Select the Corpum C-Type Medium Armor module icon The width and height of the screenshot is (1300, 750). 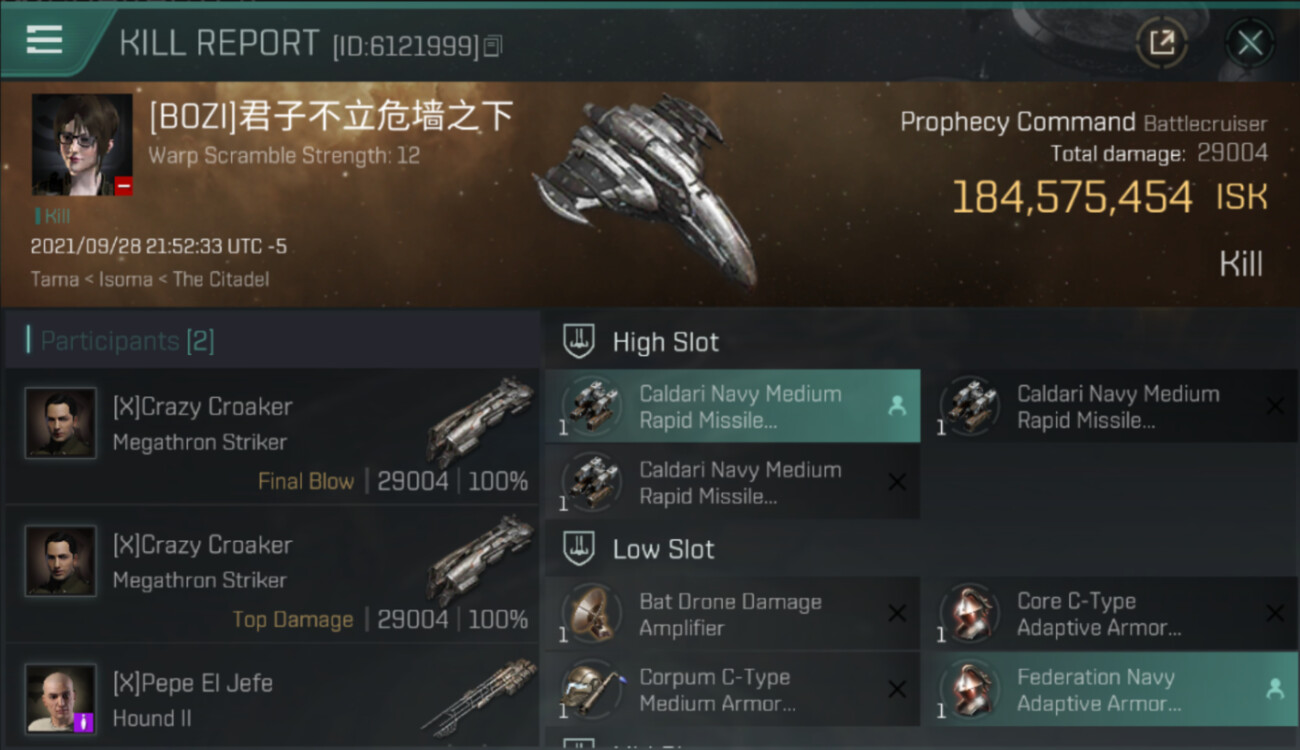pyautogui.click(x=591, y=689)
